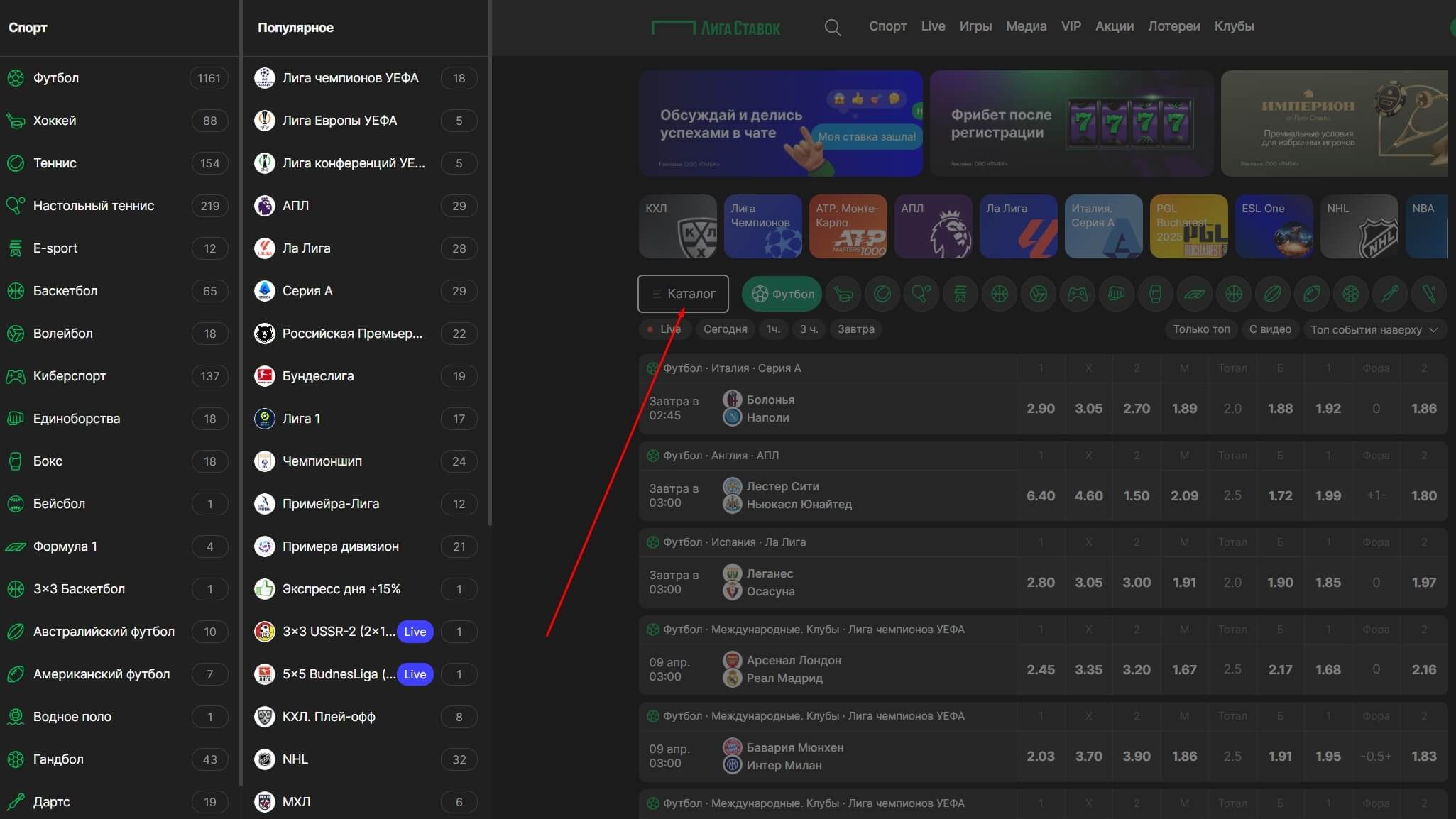This screenshot has height=819, width=1456.
Task: Select the fist martial arts icon in filter row
Action: point(1117,294)
